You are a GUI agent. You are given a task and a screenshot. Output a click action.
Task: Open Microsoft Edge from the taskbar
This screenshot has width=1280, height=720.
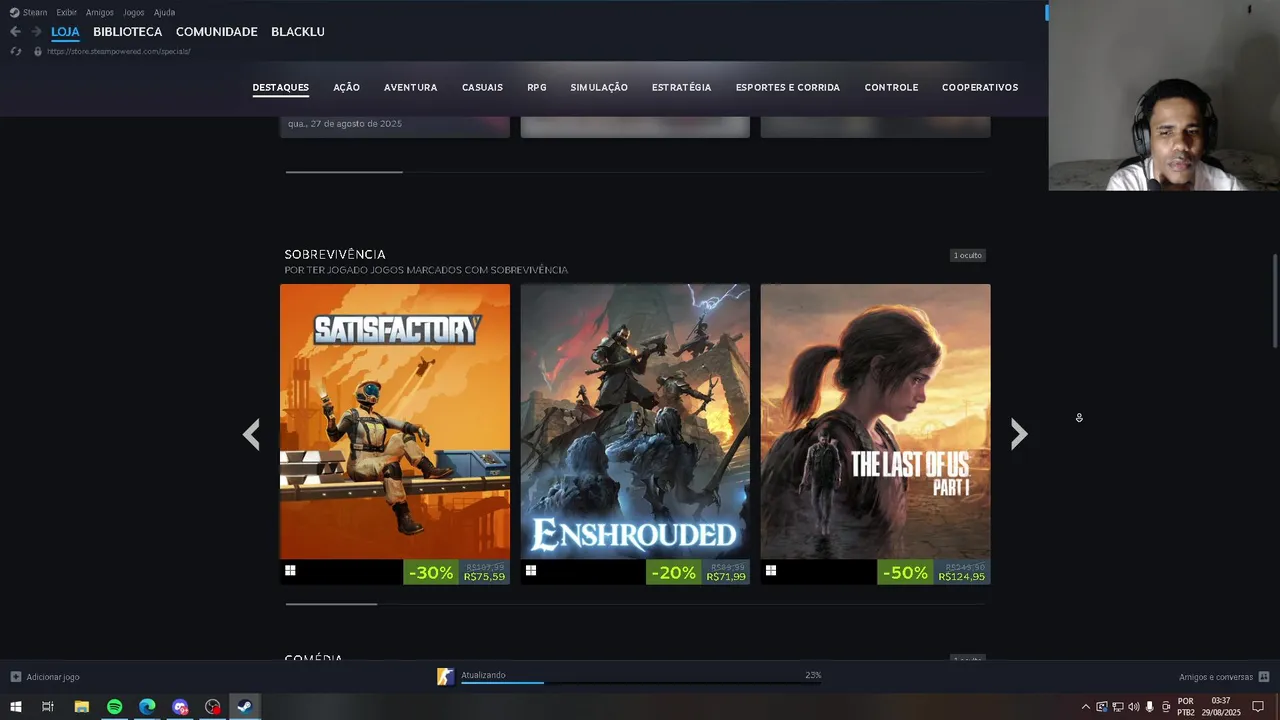tap(147, 707)
